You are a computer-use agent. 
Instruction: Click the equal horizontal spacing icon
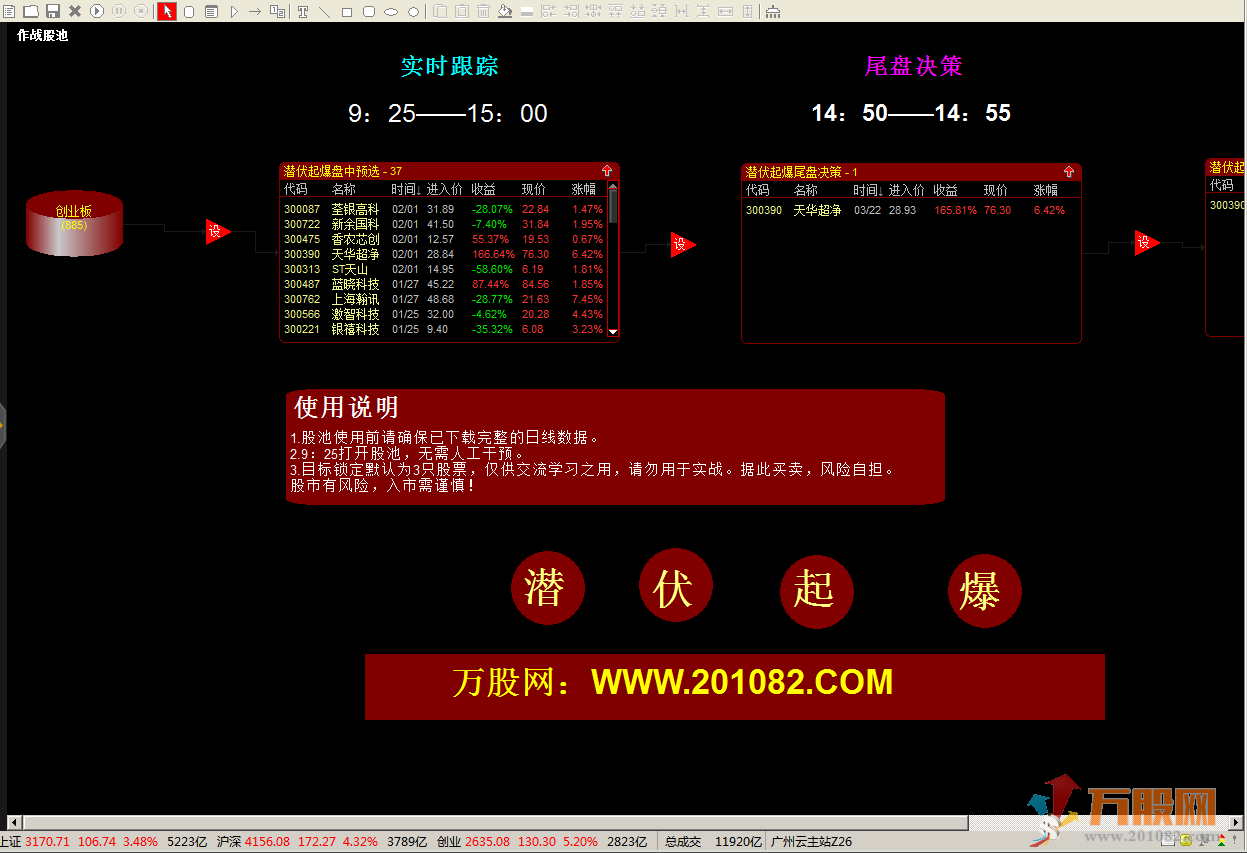[x=681, y=11]
